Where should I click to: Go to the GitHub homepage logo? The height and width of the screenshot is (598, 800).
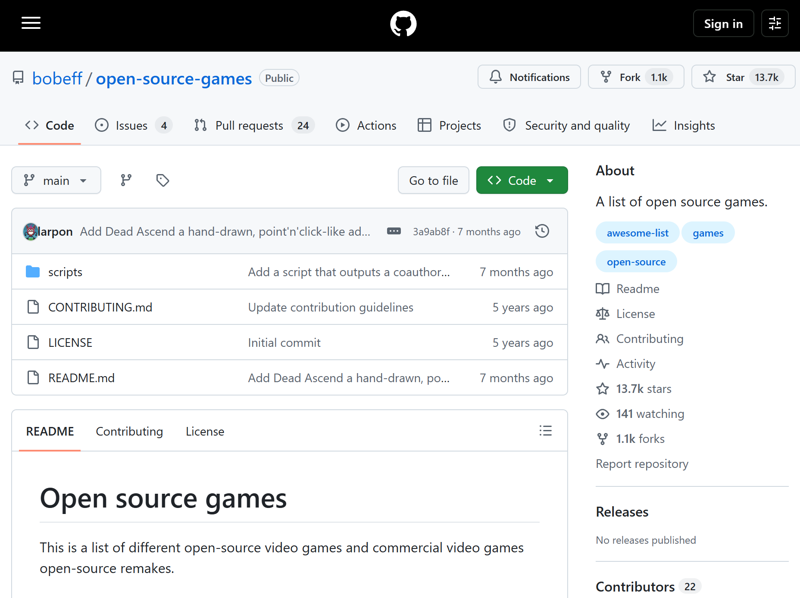(x=403, y=23)
